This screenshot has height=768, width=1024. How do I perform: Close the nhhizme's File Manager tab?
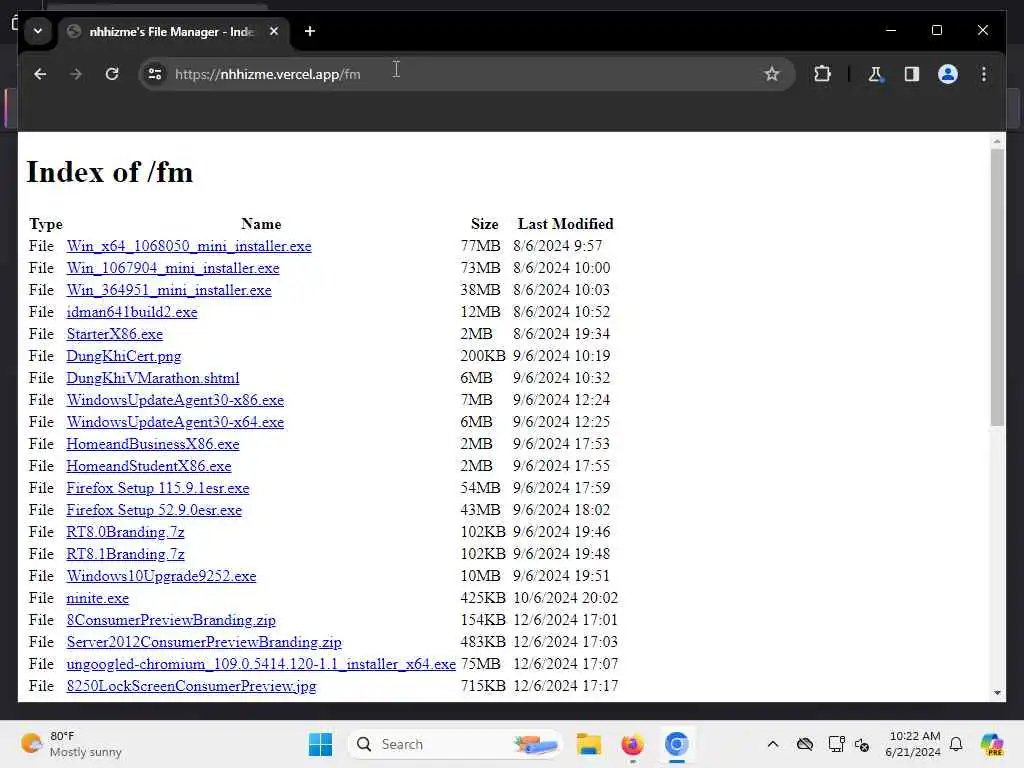pyautogui.click(x=274, y=31)
